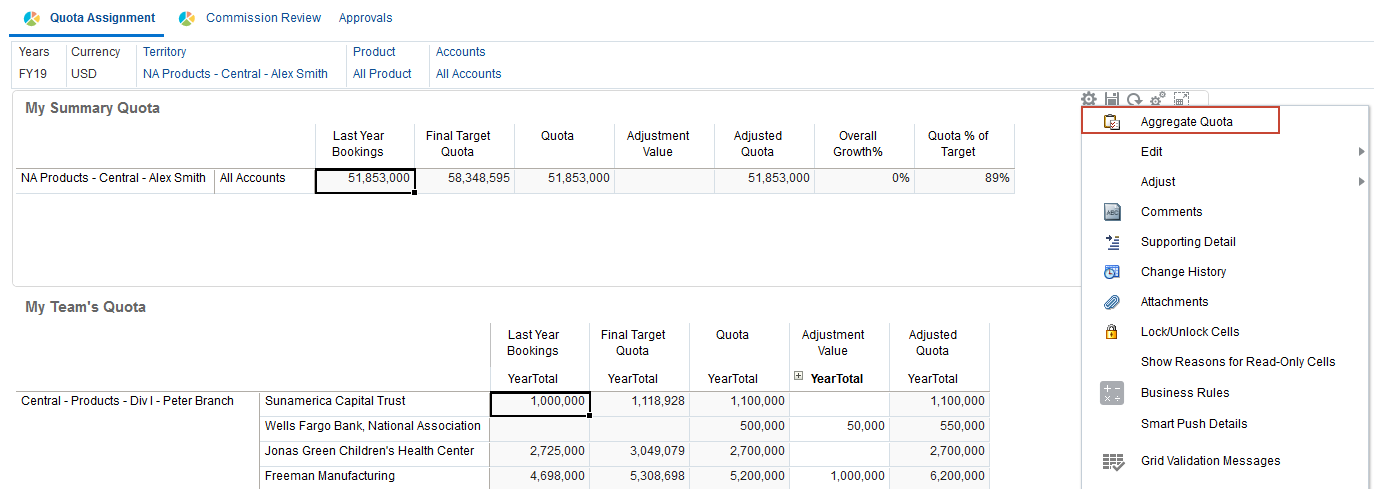Click the refresh arrow icon
This screenshot has width=1374, height=489.
(x=1135, y=99)
